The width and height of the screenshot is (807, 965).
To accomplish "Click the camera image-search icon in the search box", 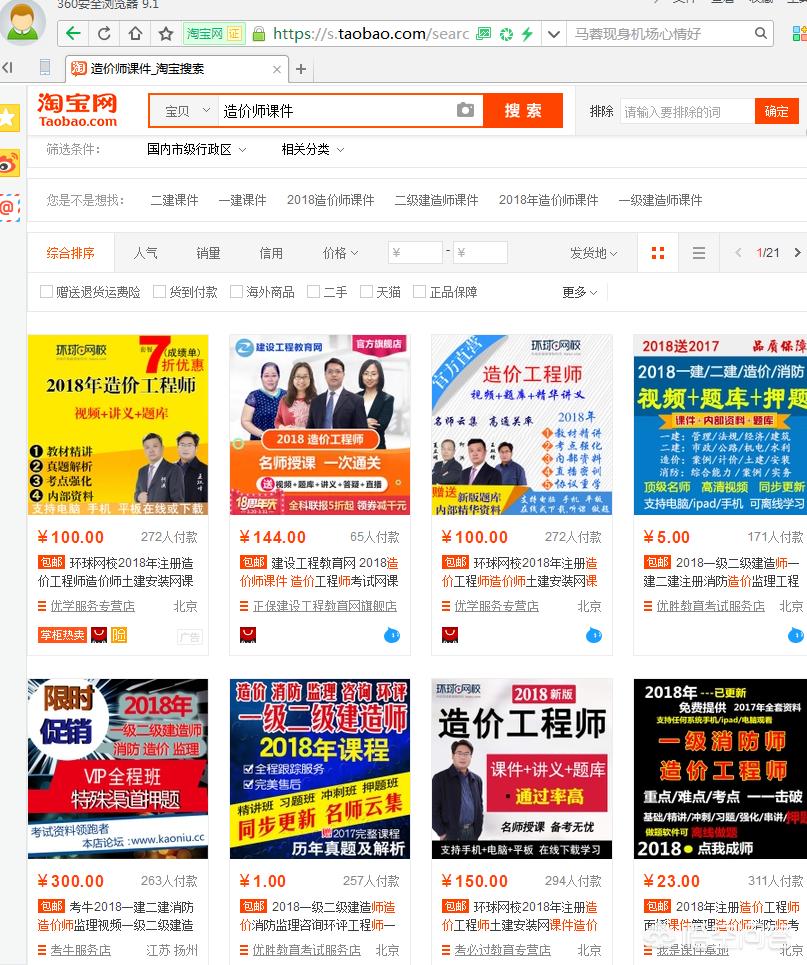I will coord(465,111).
